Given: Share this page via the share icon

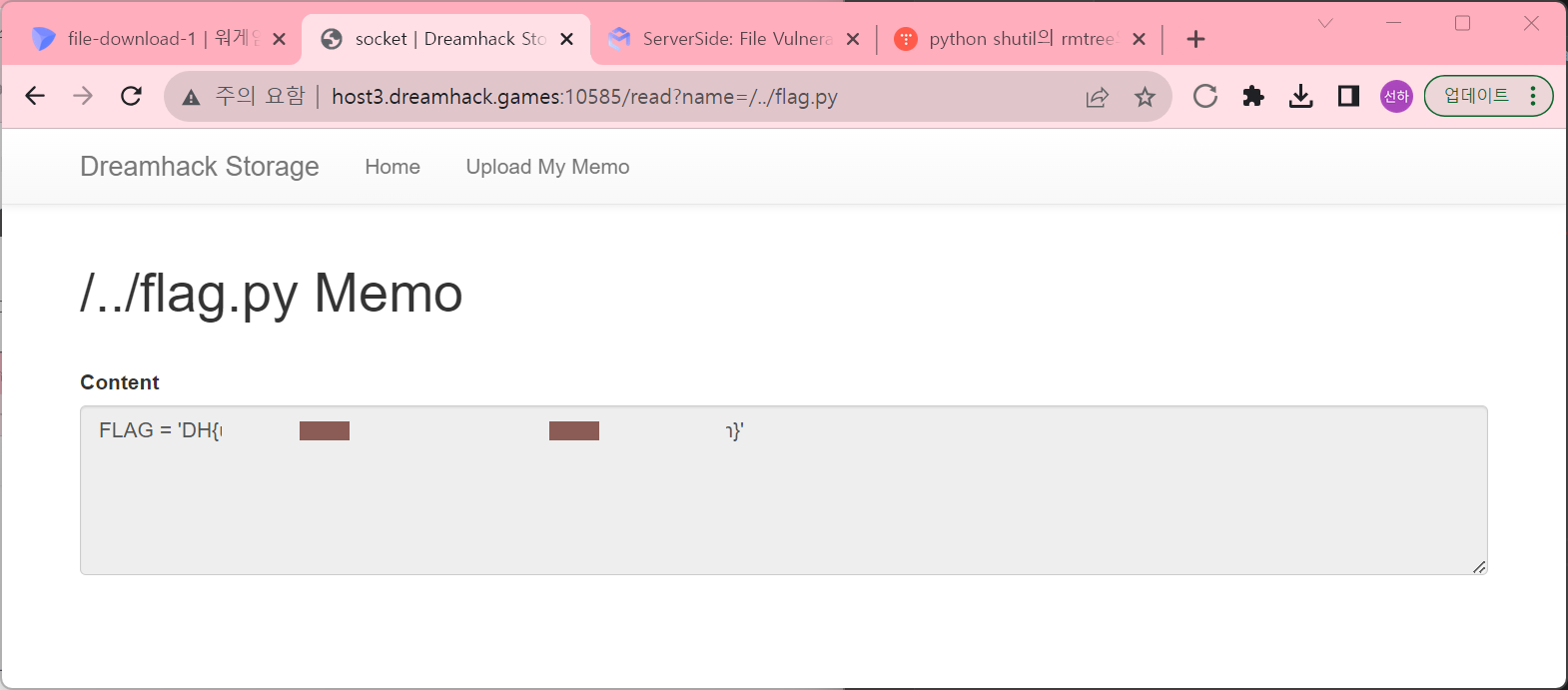Looking at the screenshot, I should tap(1097, 97).
